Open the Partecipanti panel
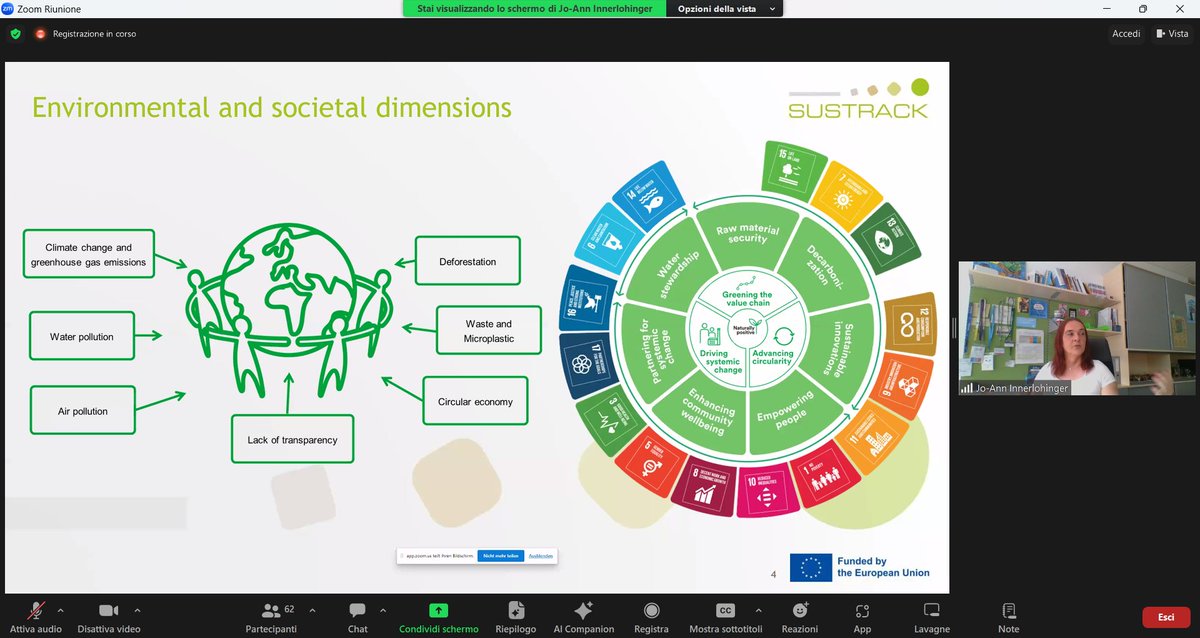The image size is (1200, 638). point(271,616)
